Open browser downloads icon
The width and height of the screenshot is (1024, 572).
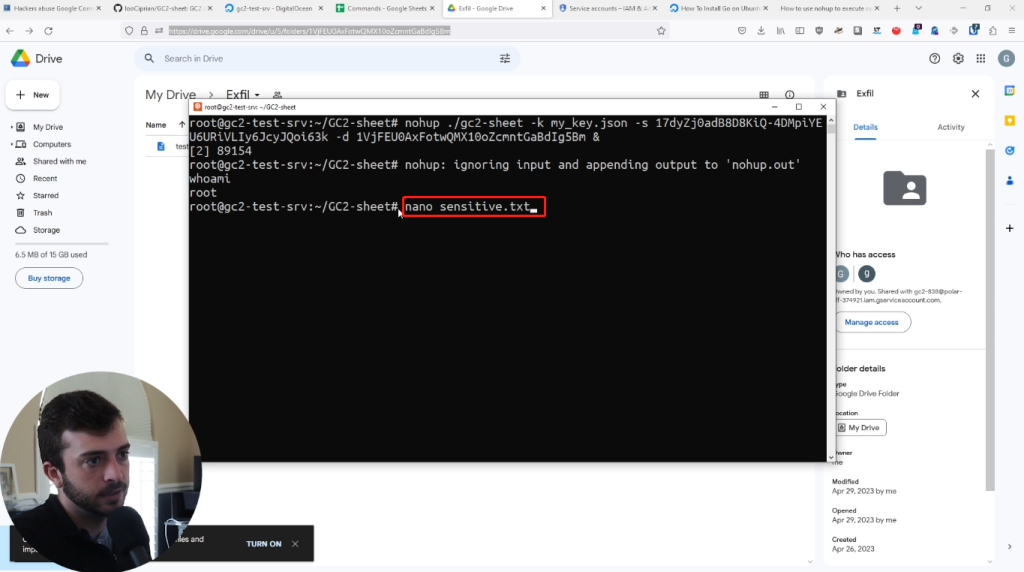(761, 31)
